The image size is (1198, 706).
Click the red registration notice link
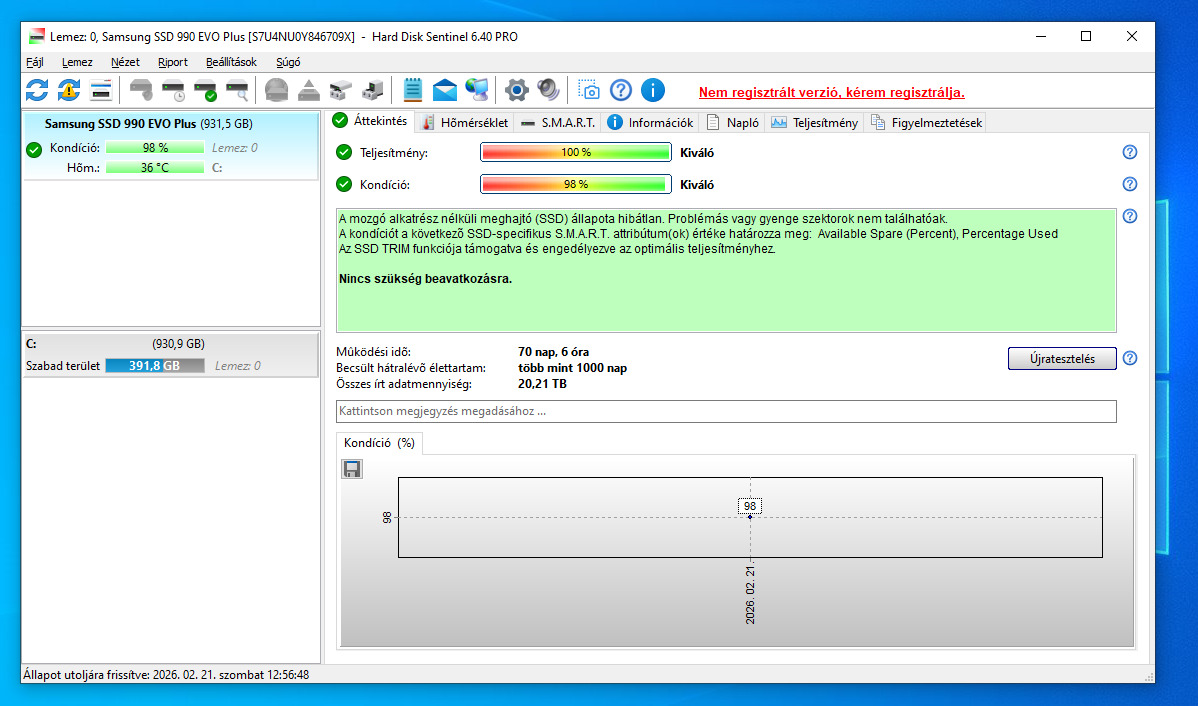pyautogui.click(x=831, y=92)
